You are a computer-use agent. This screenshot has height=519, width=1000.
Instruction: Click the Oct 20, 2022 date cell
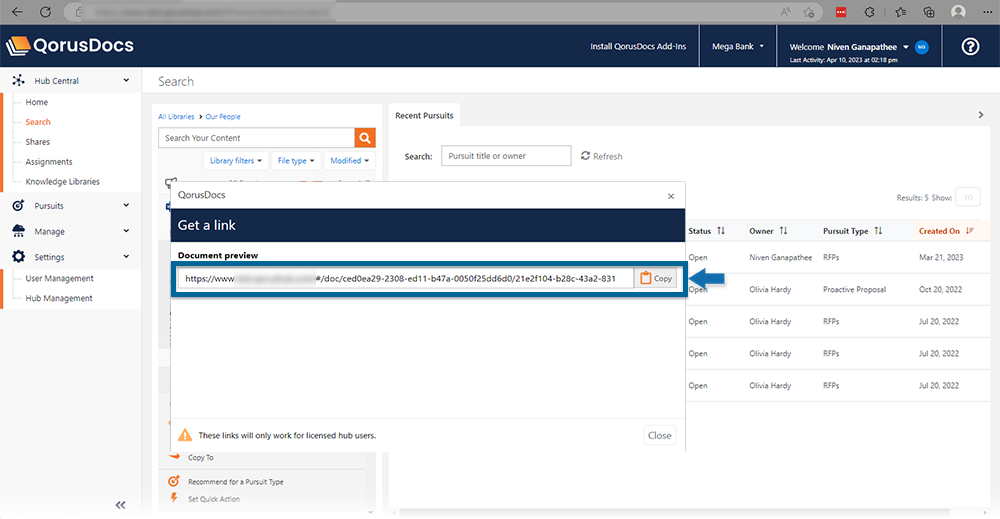tap(940, 289)
